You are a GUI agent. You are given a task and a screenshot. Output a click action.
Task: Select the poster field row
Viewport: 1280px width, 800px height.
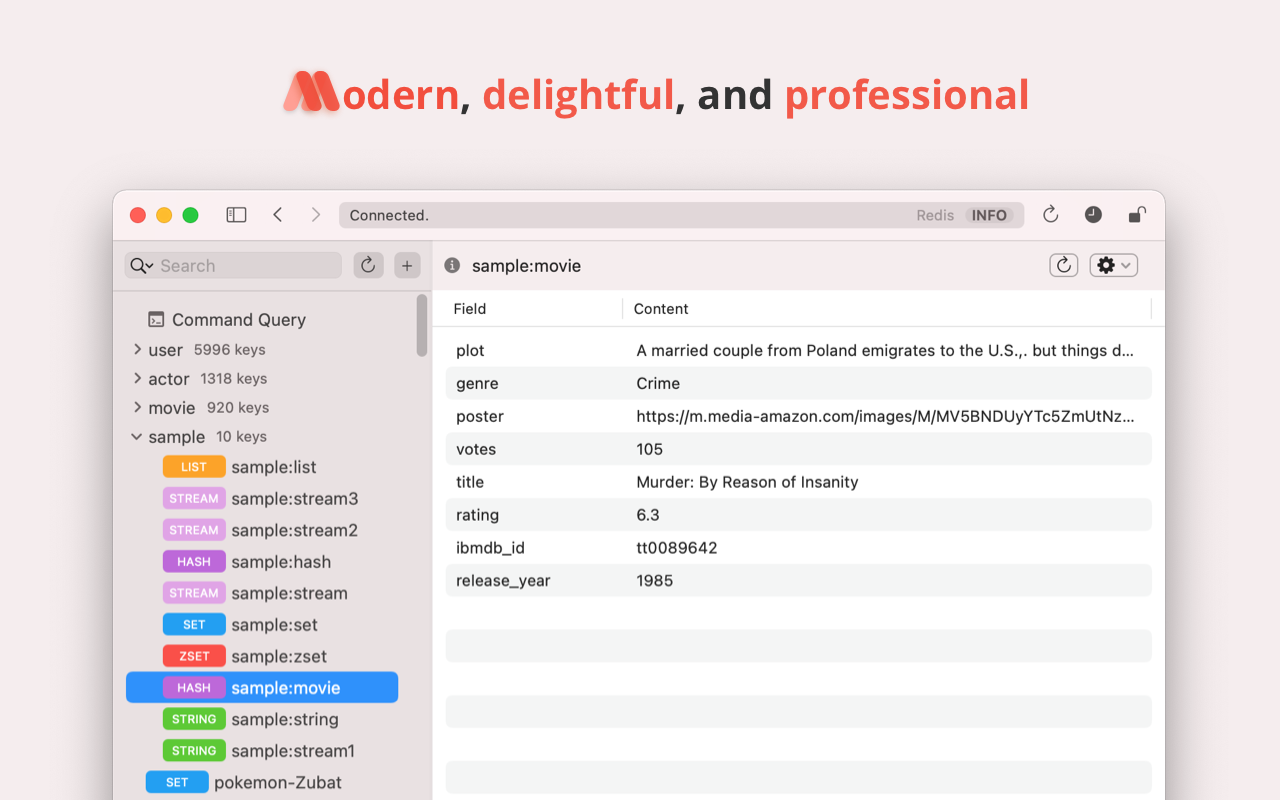pyautogui.click(x=799, y=417)
